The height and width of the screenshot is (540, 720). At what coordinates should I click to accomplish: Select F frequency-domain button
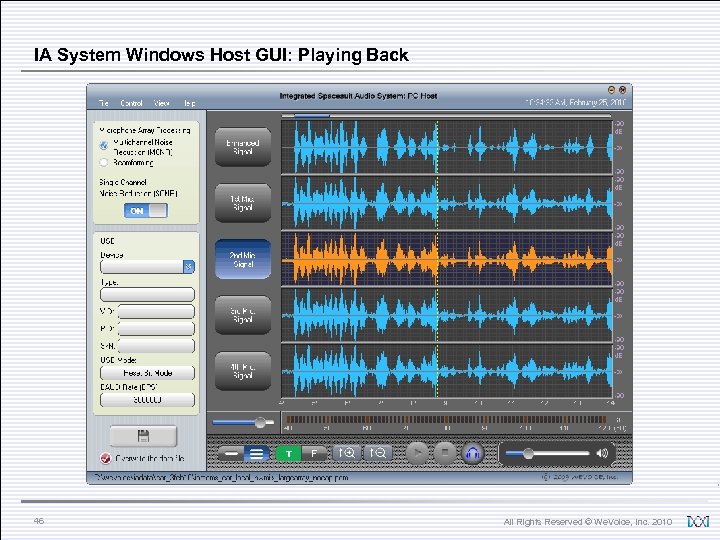pyautogui.click(x=314, y=454)
